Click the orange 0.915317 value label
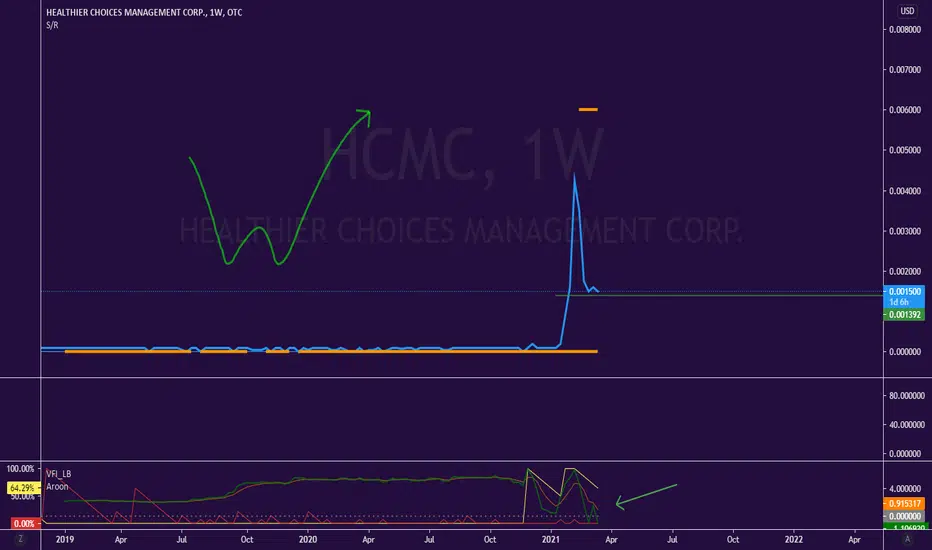The height and width of the screenshot is (550, 932). pyautogui.click(x=904, y=504)
